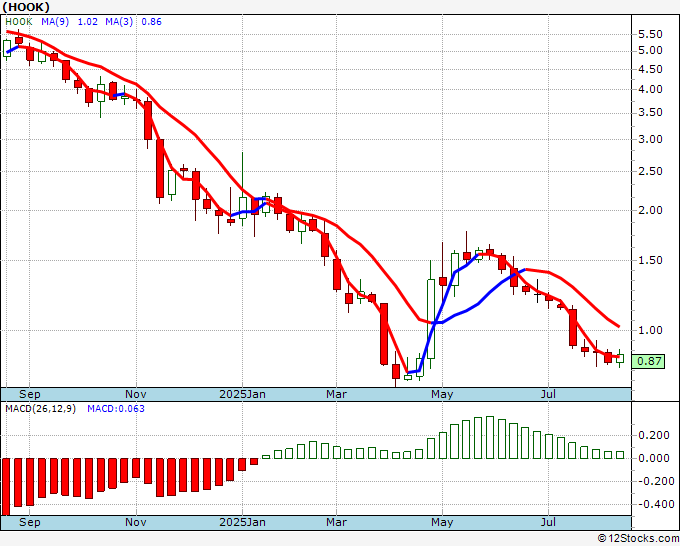The image size is (680, 546).
Task: Click the 0.200 MACD axis label
Action: (654, 435)
